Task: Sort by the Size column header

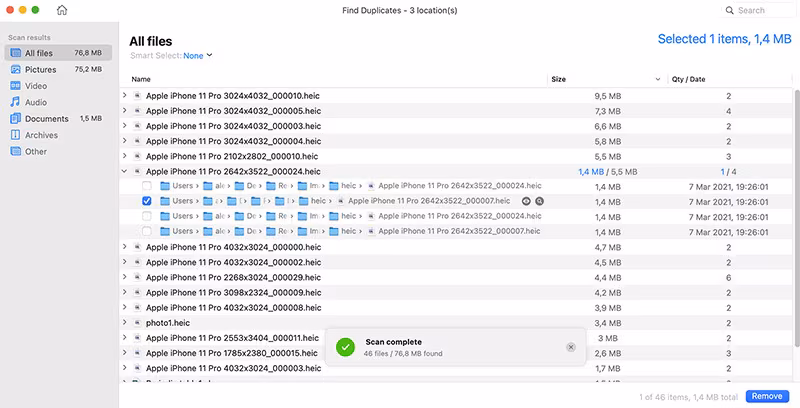Action: (x=558, y=79)
